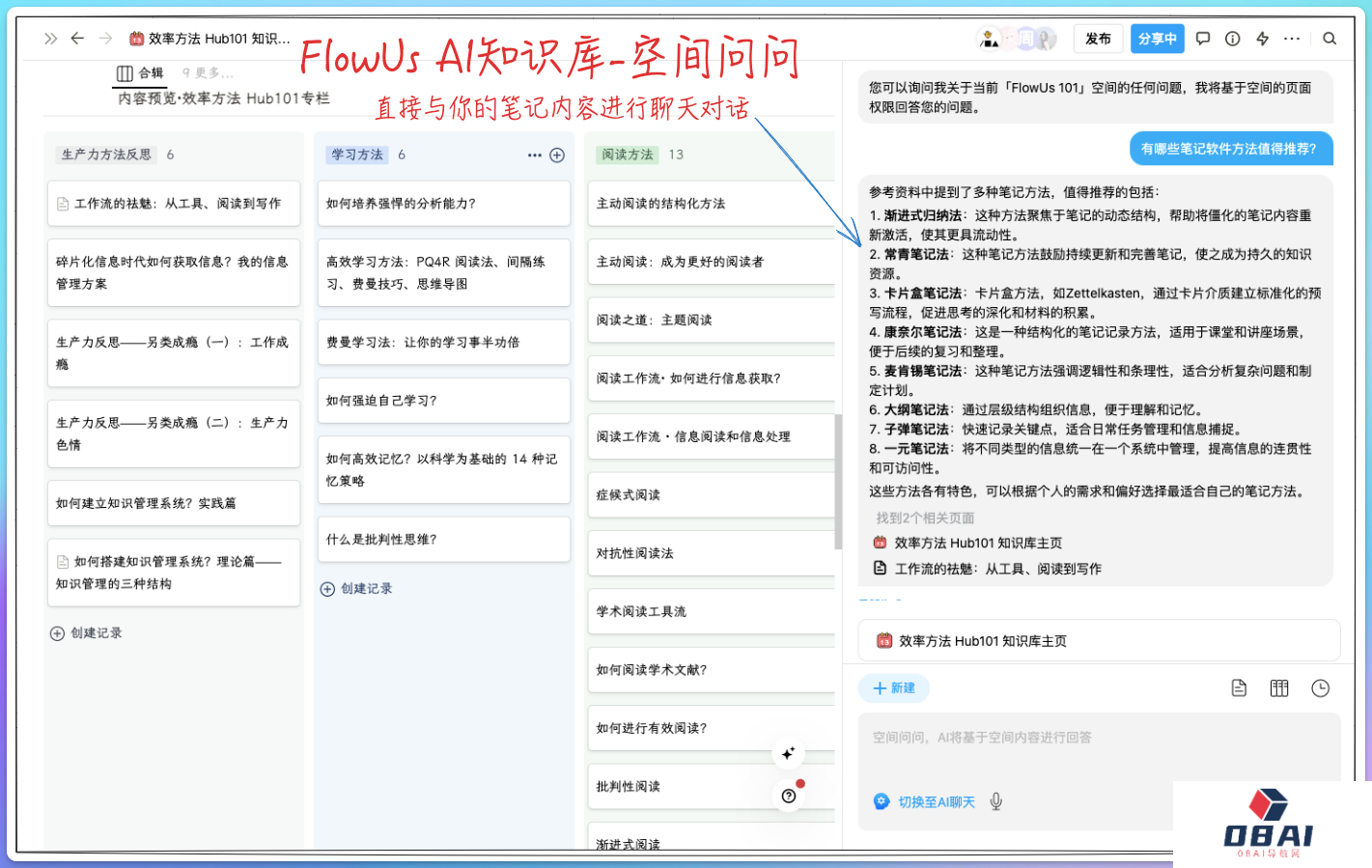The image size is (1372, 868).
Task: Create record in 学习方法 column
Action: click(x=356, y=589)
